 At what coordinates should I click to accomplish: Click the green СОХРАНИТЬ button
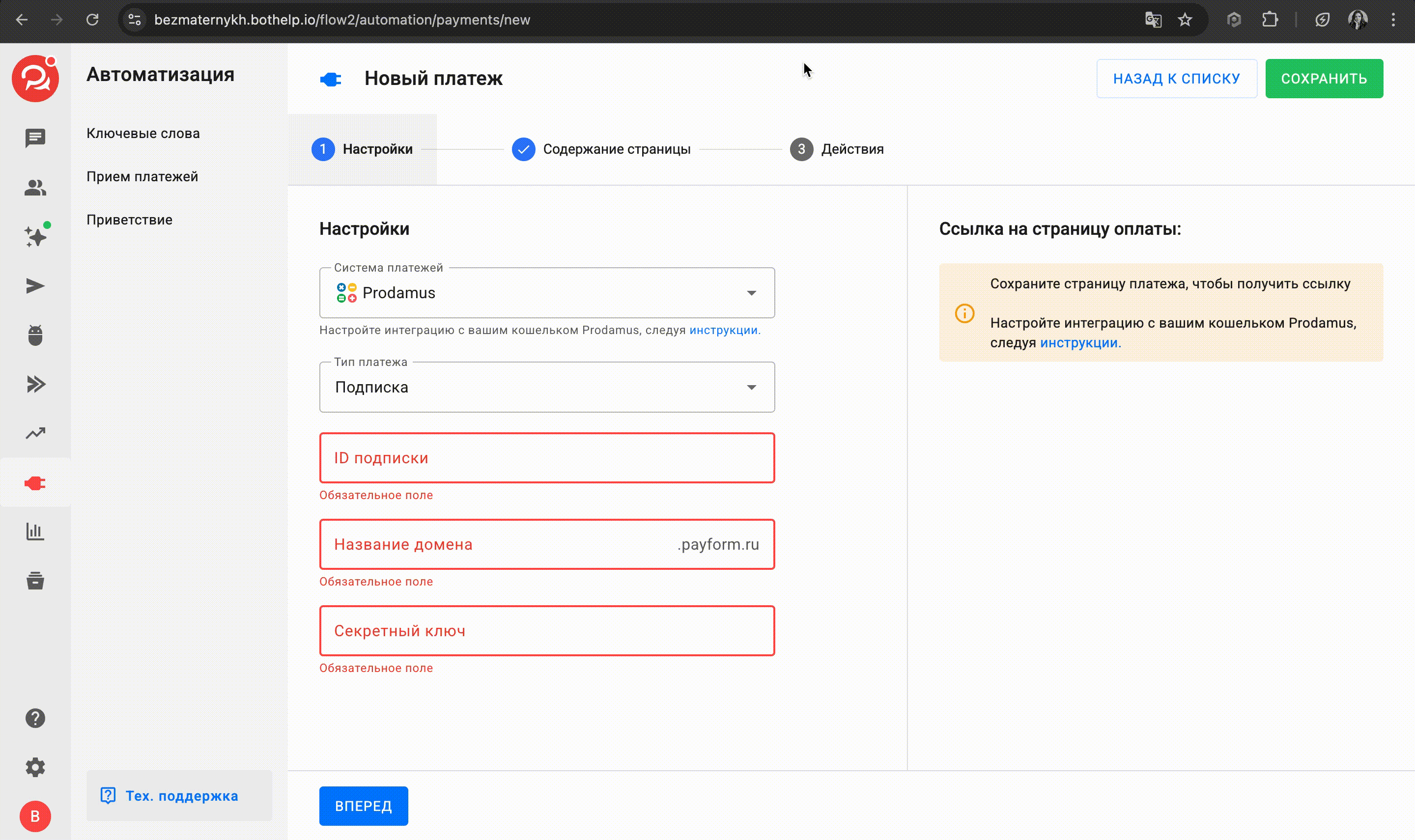(x=1323, y=79)
